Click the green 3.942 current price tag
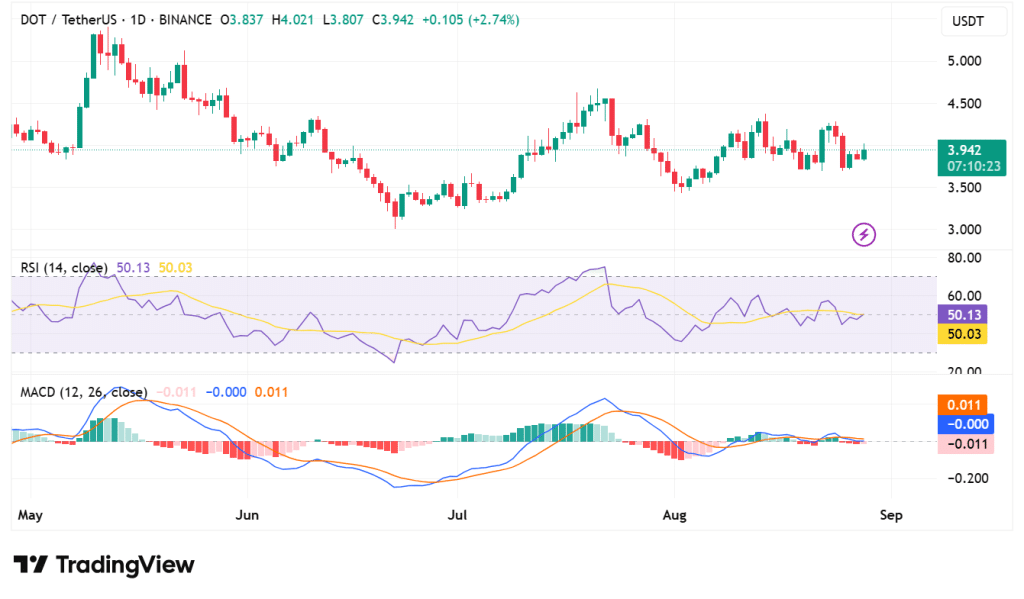 point(964,150)
